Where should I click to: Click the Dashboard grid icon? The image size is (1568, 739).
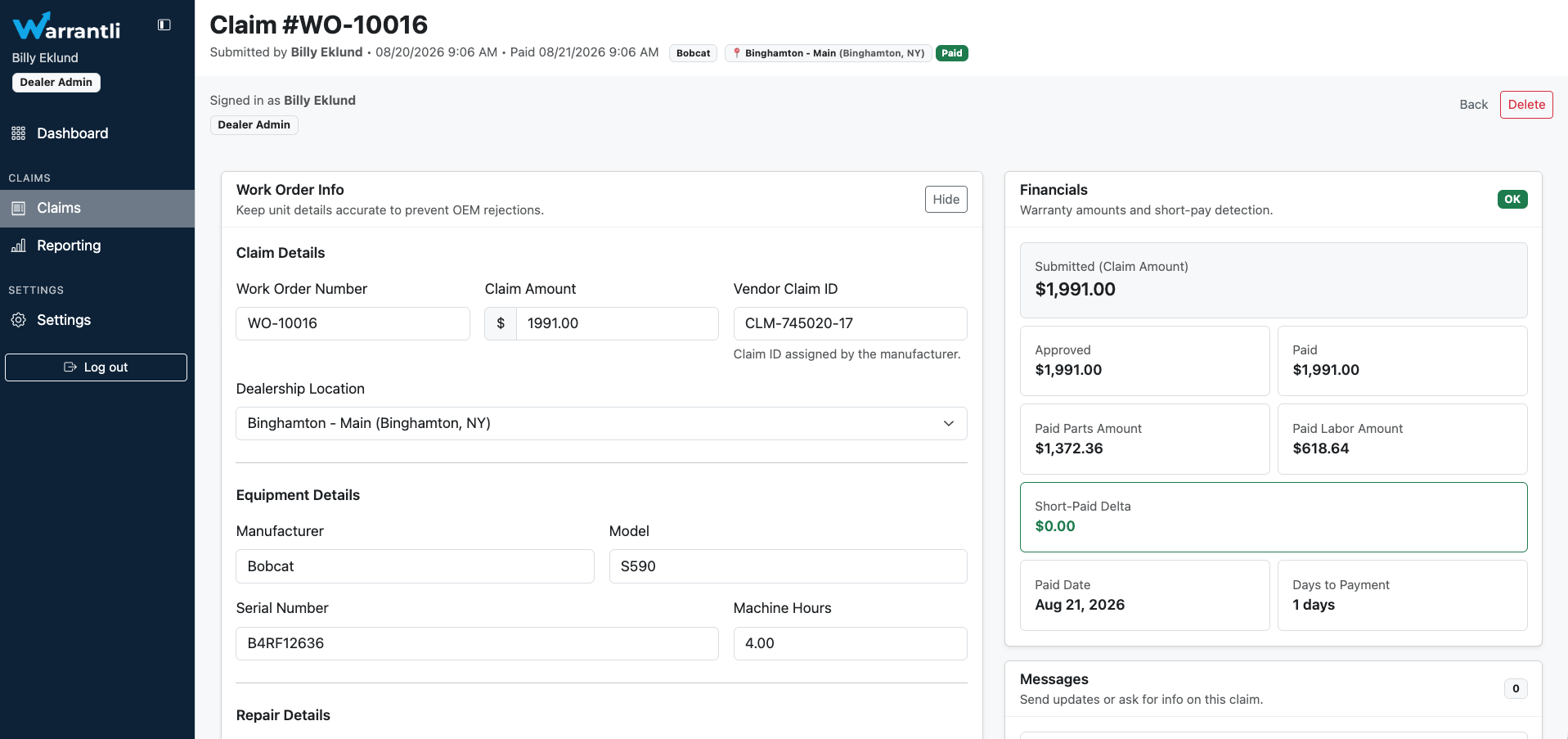click(x=19, y=133)
